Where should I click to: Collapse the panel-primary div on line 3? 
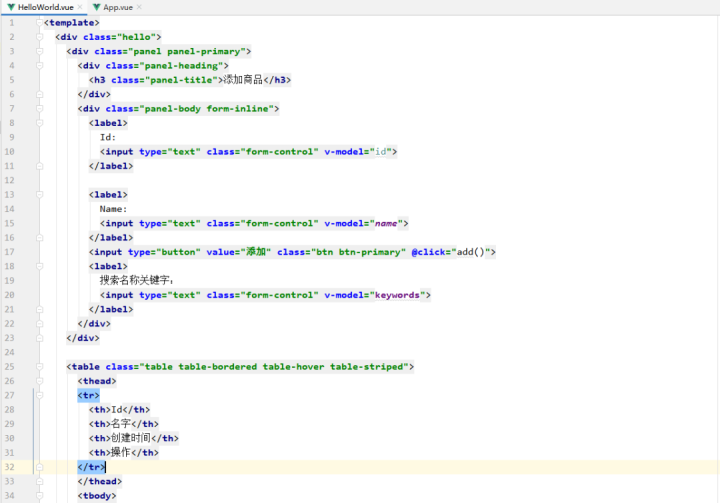click(39, 51)
